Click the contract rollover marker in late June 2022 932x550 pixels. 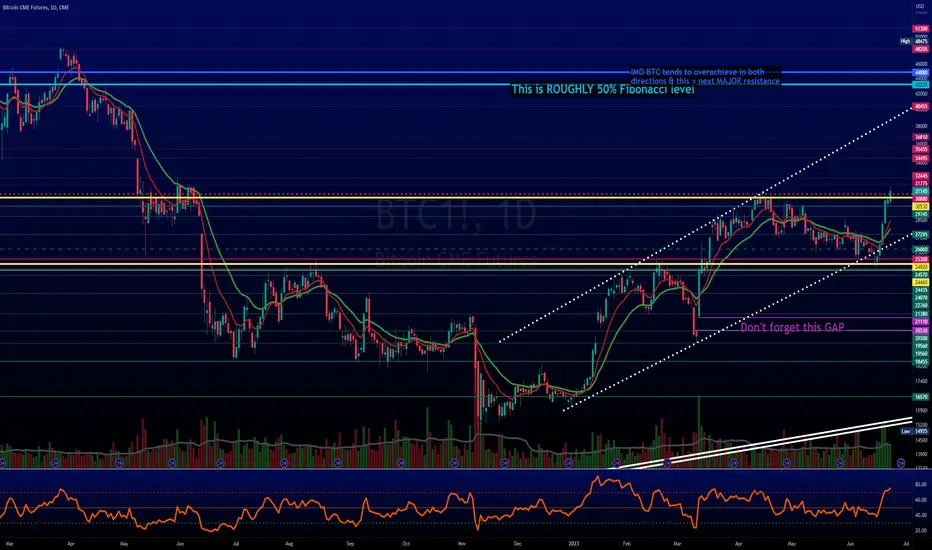[x=220, y=462]
